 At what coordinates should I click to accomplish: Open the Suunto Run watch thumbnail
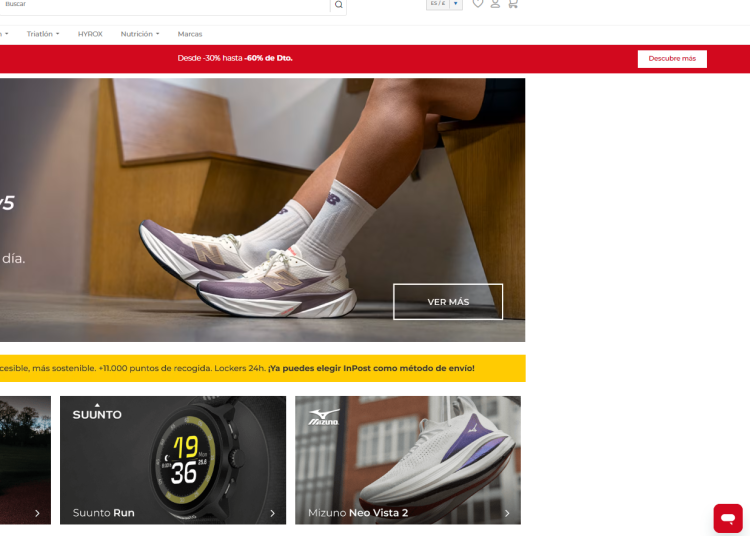tap(173, 460)
